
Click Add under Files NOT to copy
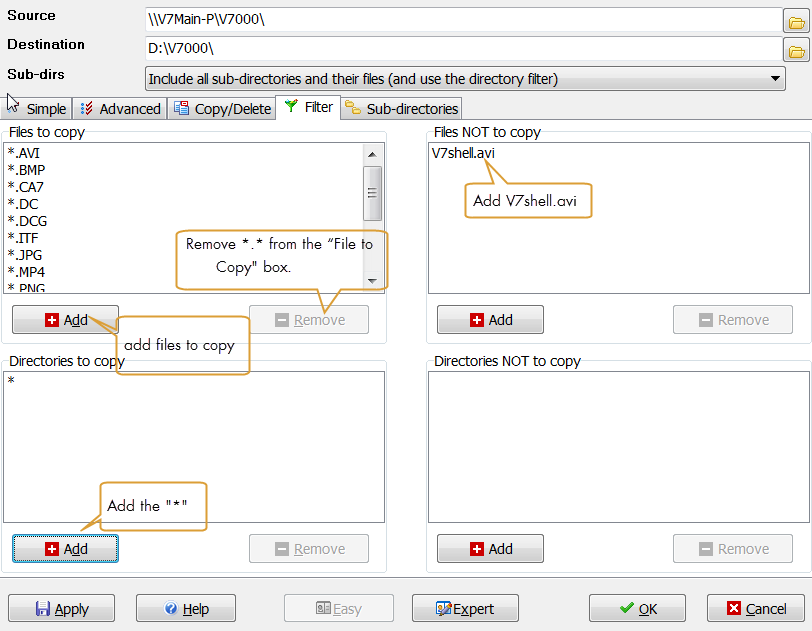pos(490,320)
